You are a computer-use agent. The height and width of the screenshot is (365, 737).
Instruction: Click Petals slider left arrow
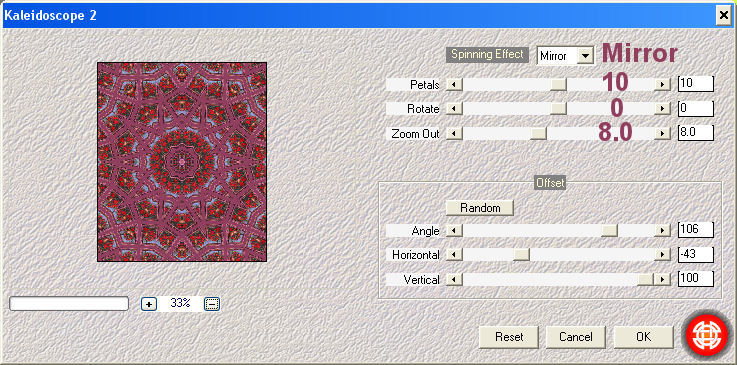[454, 85]
